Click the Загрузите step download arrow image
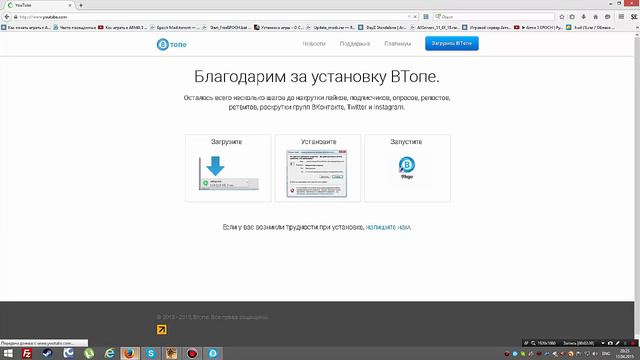The width and height of the screenshot is (640, 360). point(228,173)
